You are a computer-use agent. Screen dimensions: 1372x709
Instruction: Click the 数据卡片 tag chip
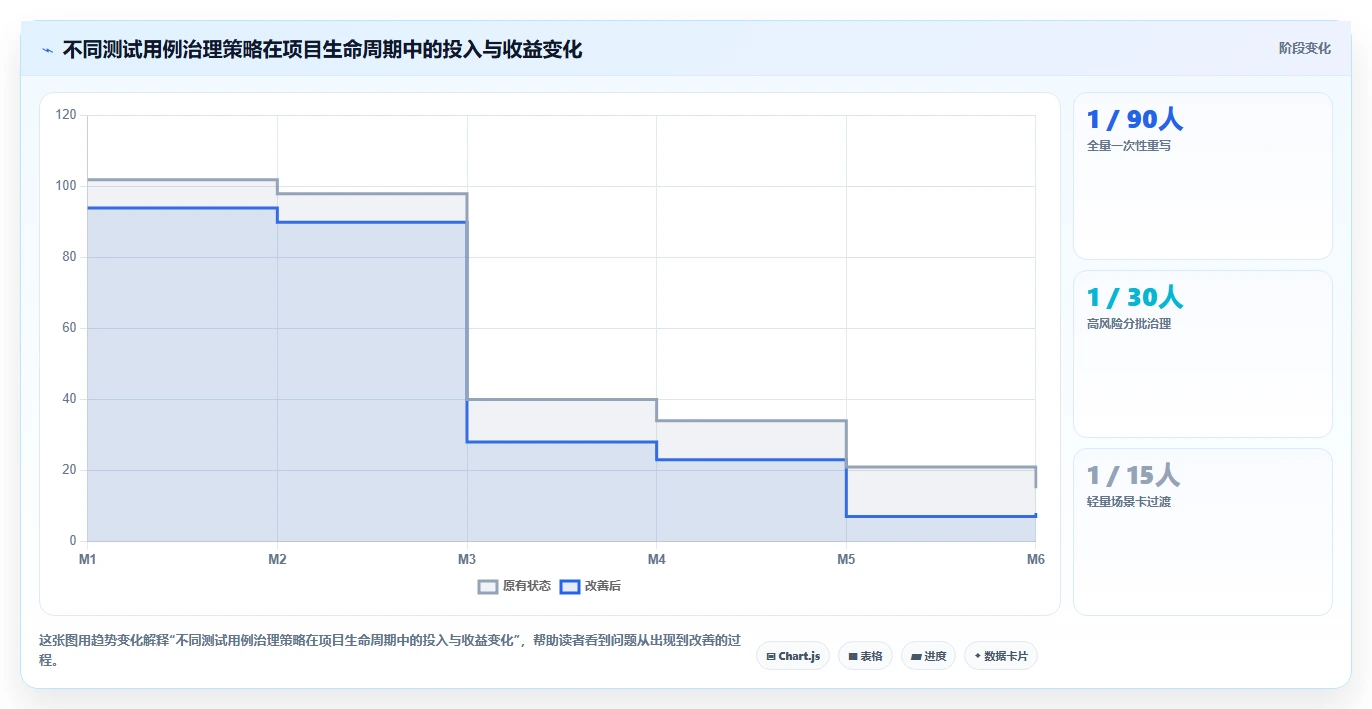[1001, 656]
